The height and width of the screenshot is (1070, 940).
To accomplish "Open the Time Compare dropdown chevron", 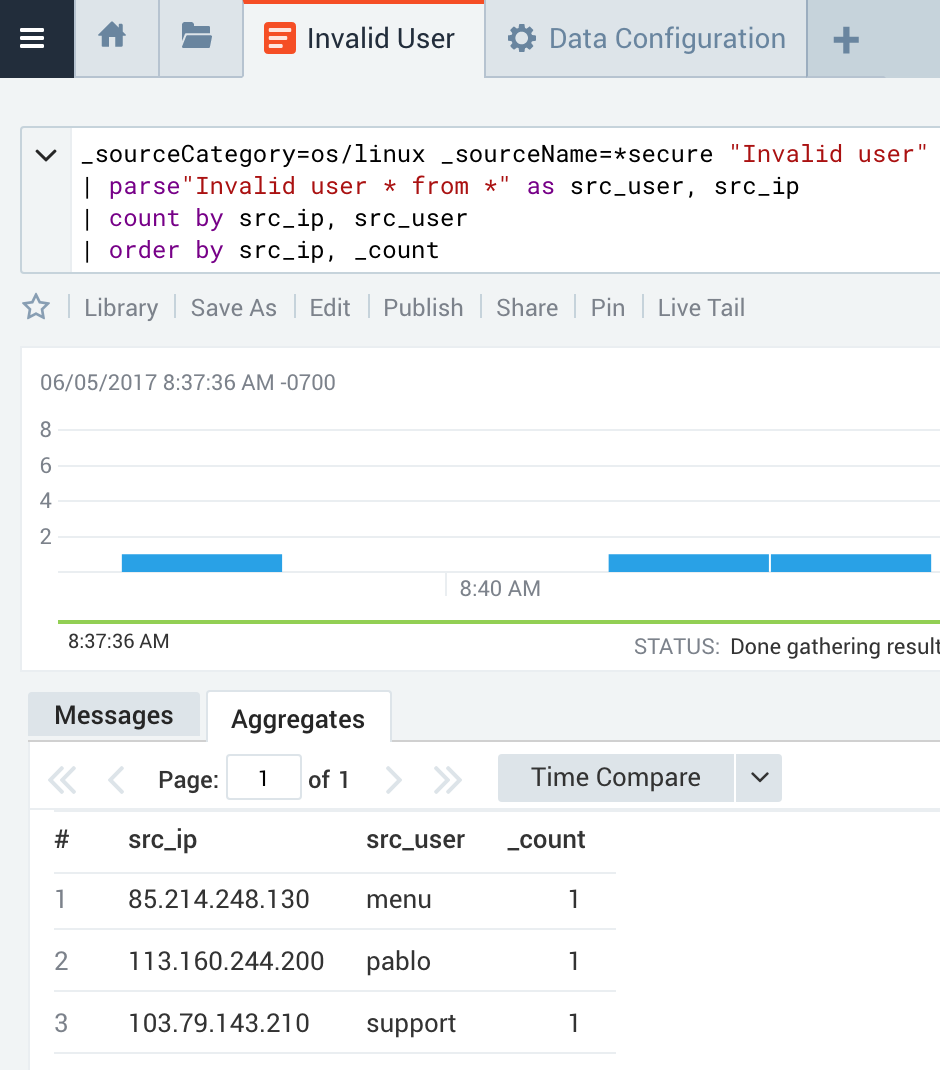I will pos(761,778).
